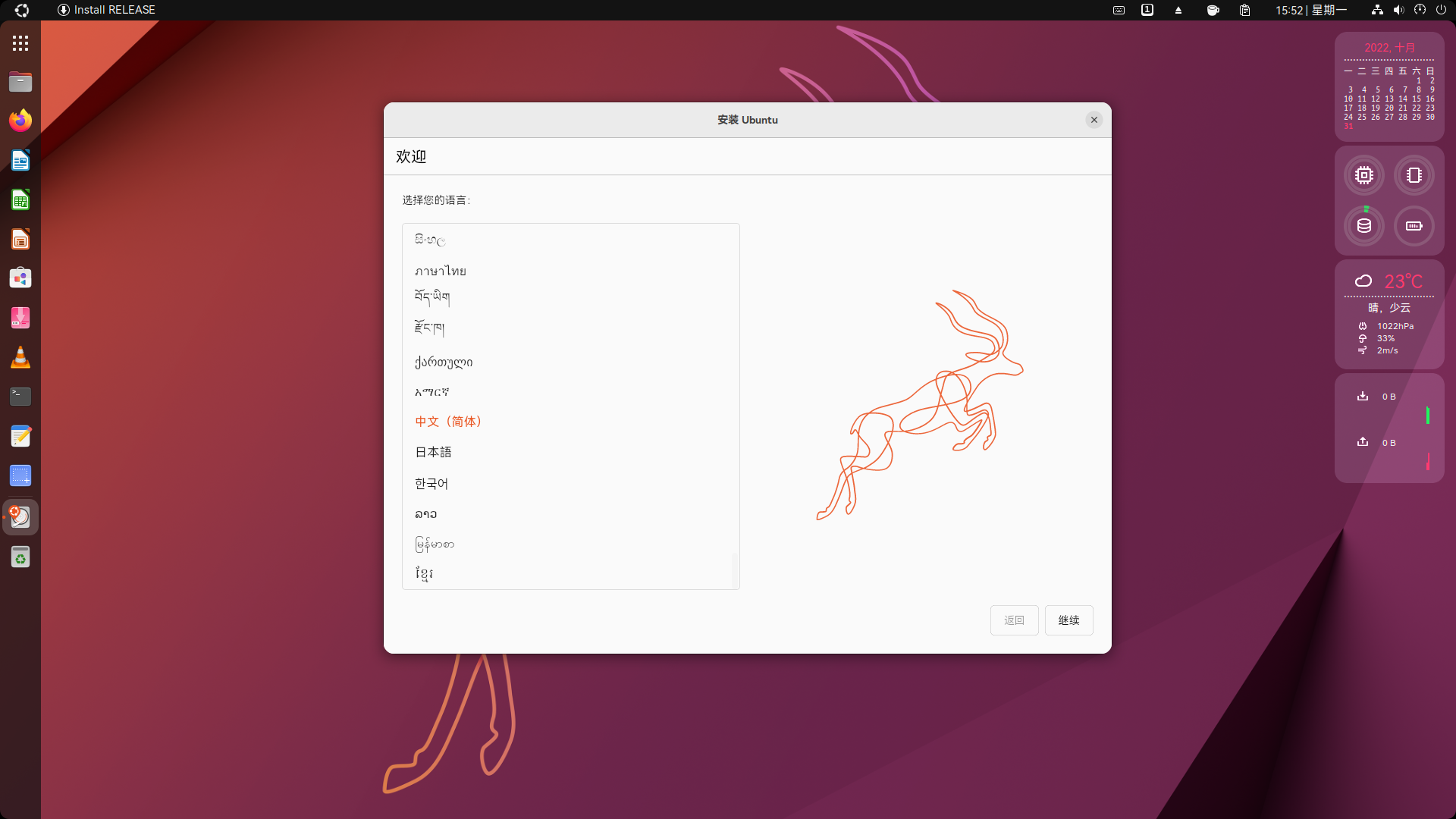
Task: Open the Install RELEASE app menu in the top bar
Action: [106, 10]
